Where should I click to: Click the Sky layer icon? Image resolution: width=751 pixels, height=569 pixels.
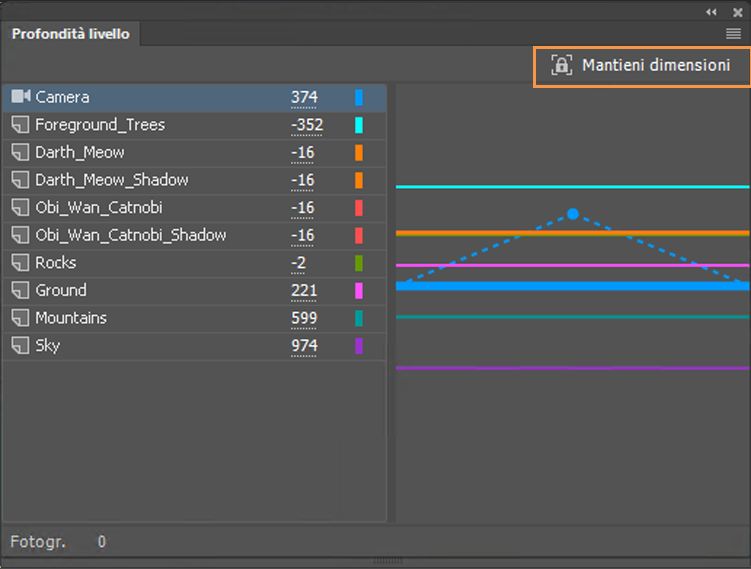[20, 346]
